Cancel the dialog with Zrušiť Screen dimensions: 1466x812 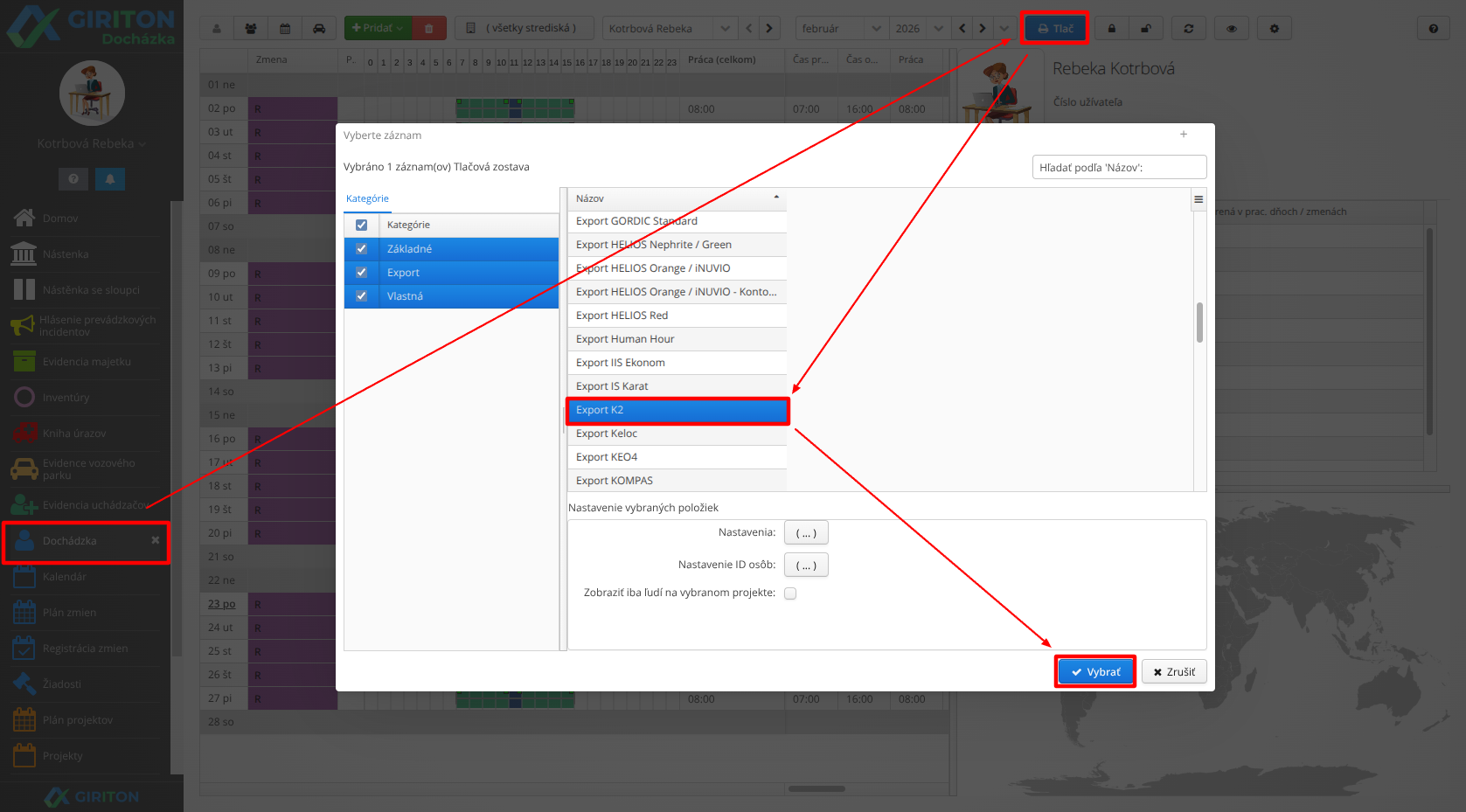[x=1174, y=672]
